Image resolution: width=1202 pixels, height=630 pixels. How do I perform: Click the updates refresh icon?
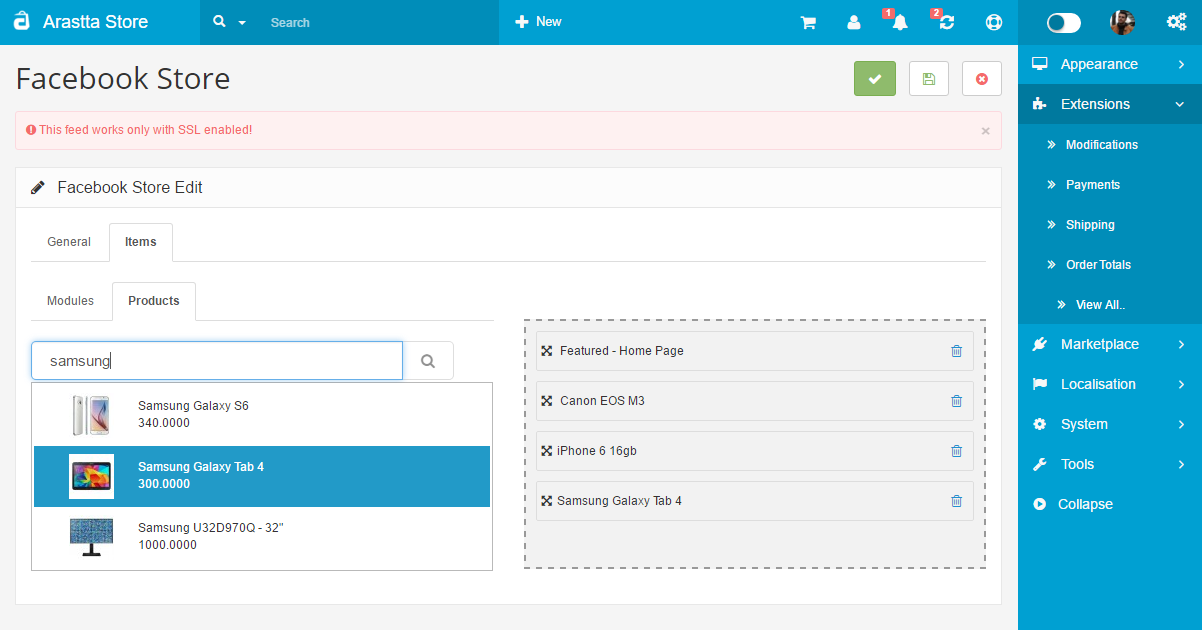coord(946,22)
